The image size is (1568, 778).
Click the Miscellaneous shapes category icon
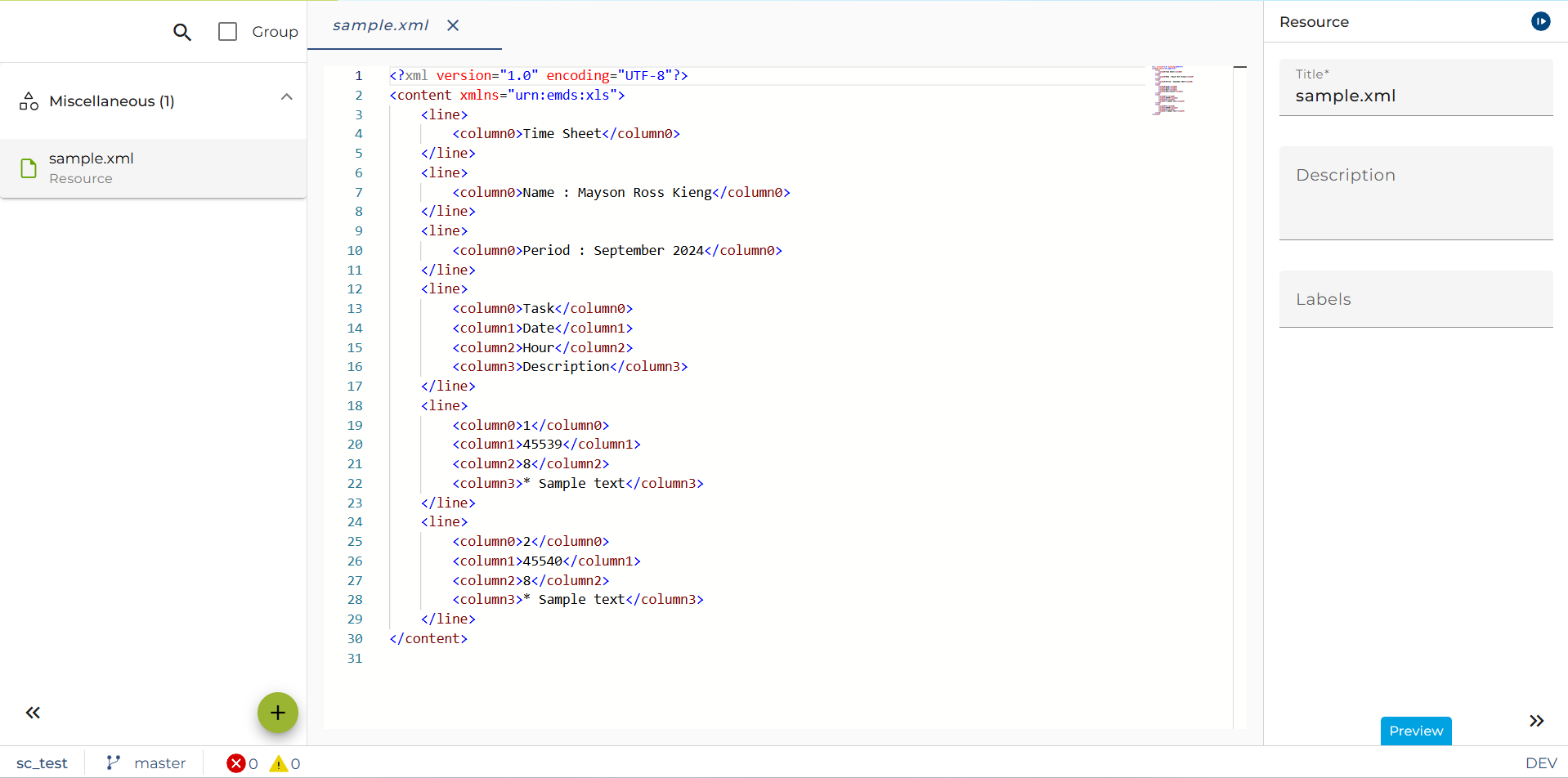click(29, 101)
